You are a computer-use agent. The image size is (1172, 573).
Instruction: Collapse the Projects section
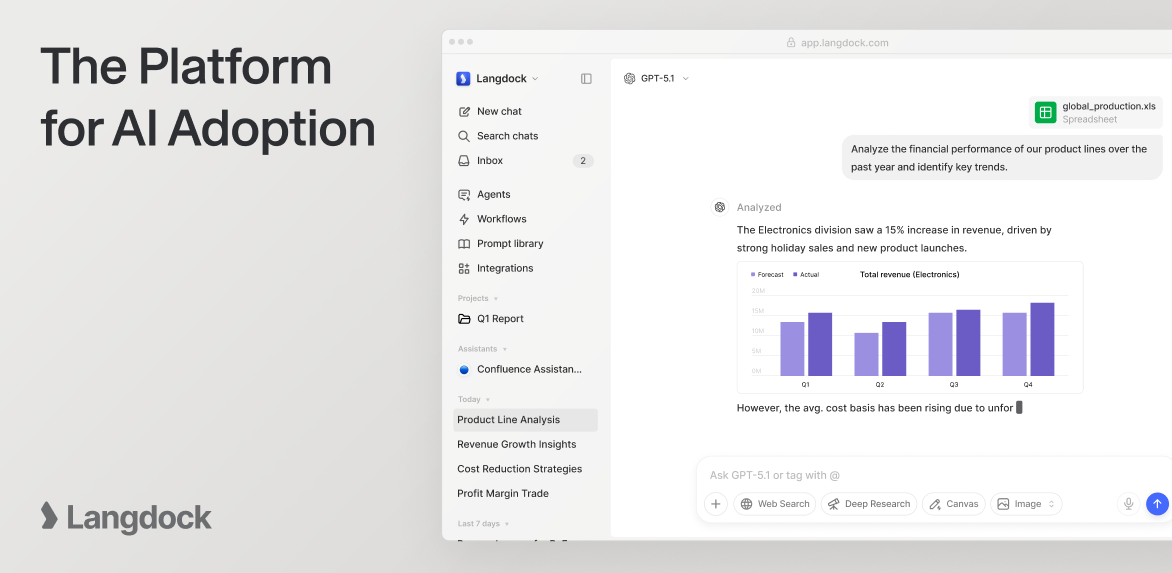[478, 298]
